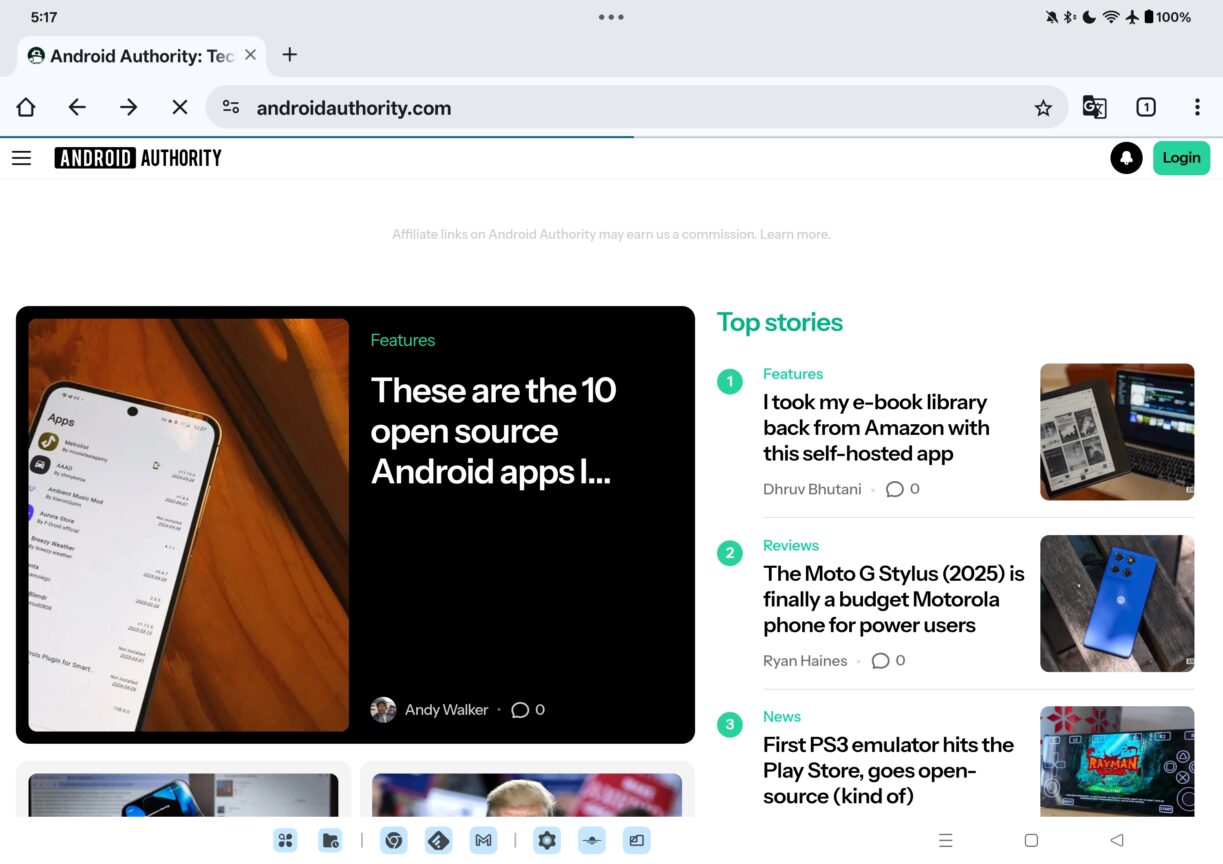This screenshot has height=864, width=1223.
Task: Open the PS3 emulator article thumbnail
Action: pyautogui.click(x=1117, y=762)
